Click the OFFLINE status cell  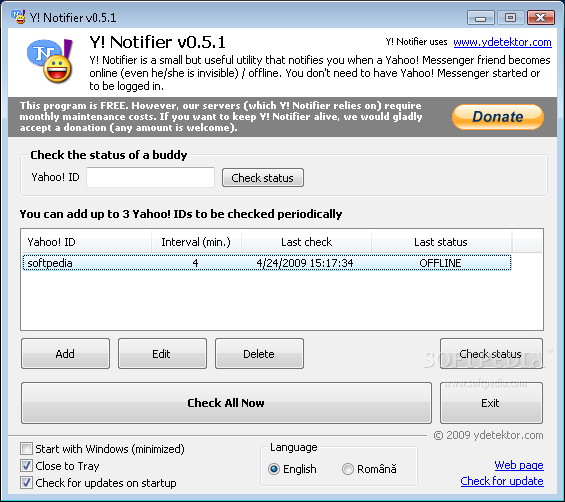[440, 263]
